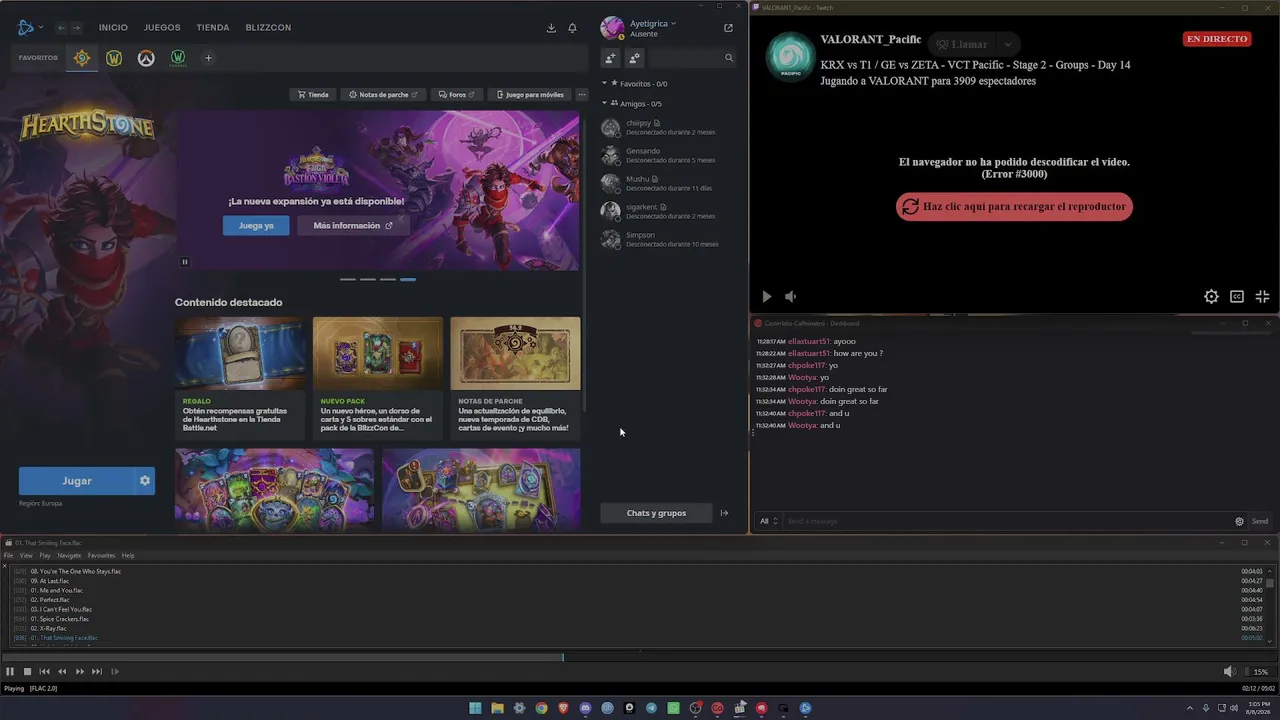The height and width of the screenshot is (720, 1280).
Task: Open the JUEGOS tab
Action: coord(162,27)
